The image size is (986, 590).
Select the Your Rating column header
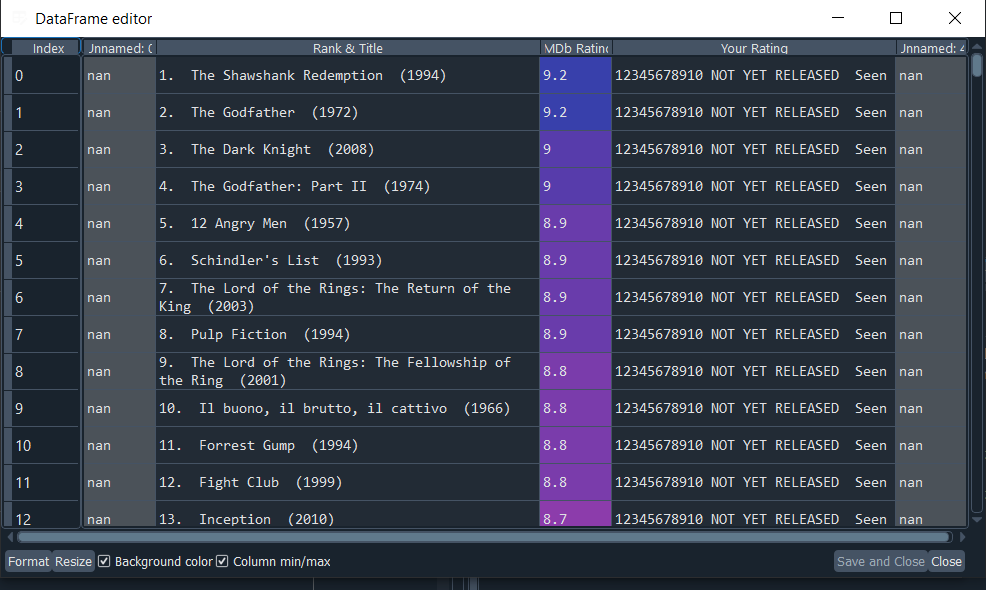pyautogui.click(x=754, y=48)
